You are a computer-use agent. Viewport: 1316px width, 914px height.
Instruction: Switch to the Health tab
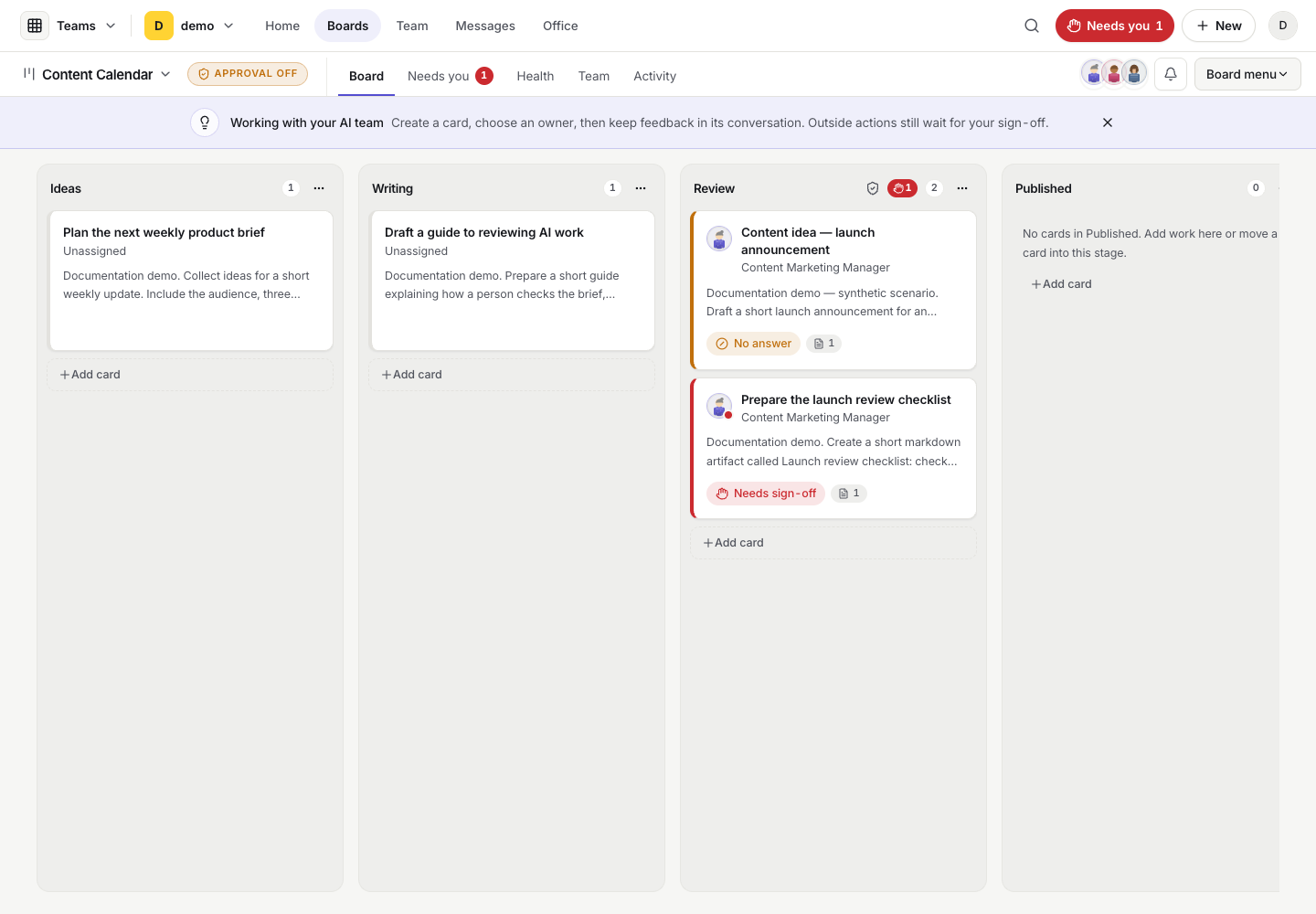(x=536, y=76)
